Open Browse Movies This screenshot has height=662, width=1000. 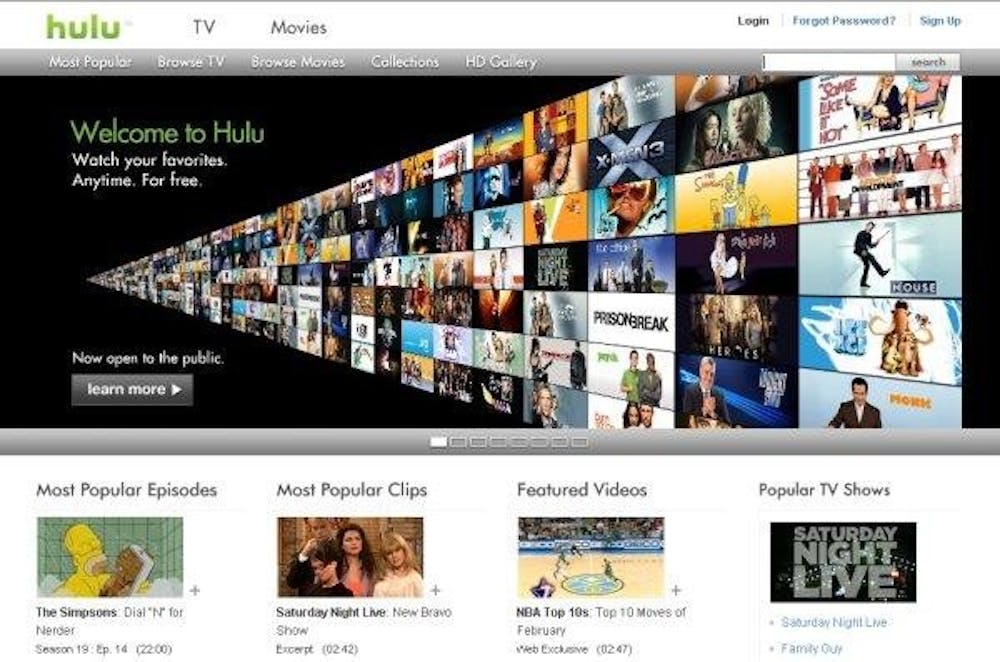(x=298, y=62)
